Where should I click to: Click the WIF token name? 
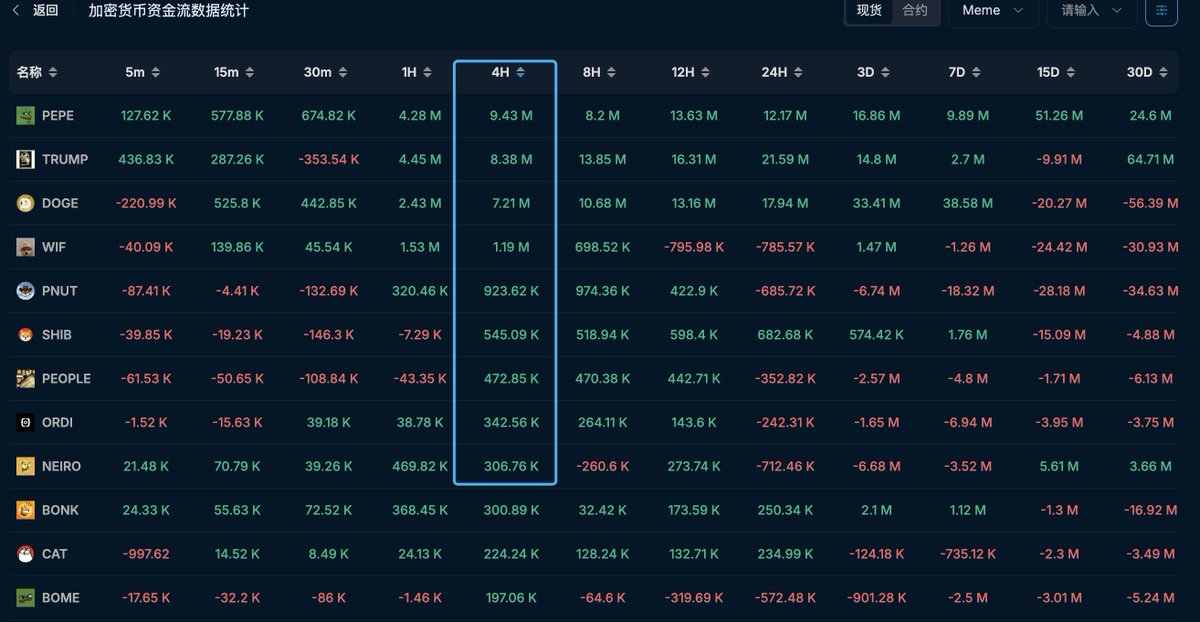(54, 247)
